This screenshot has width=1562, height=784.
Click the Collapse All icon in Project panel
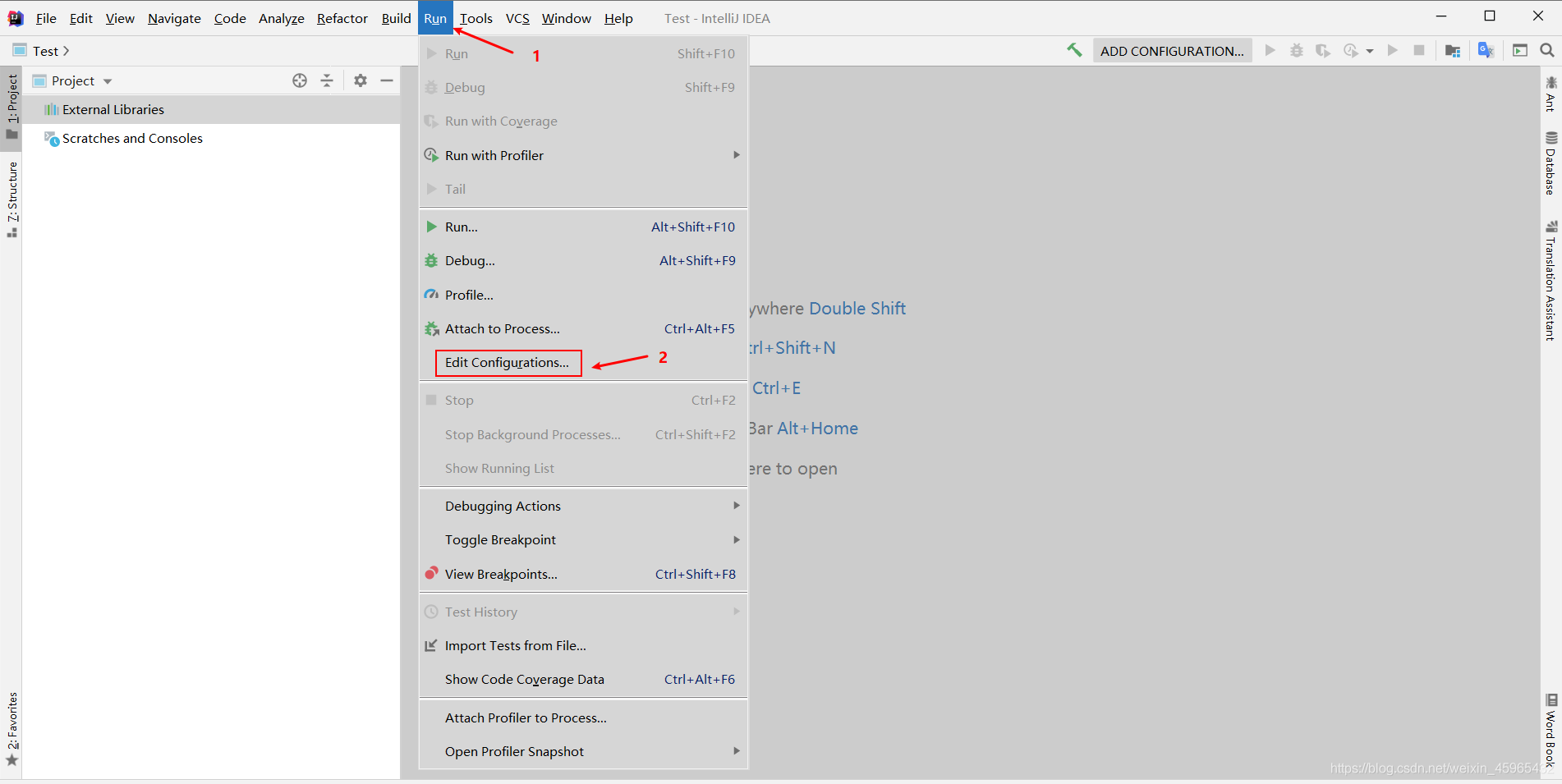327,80
